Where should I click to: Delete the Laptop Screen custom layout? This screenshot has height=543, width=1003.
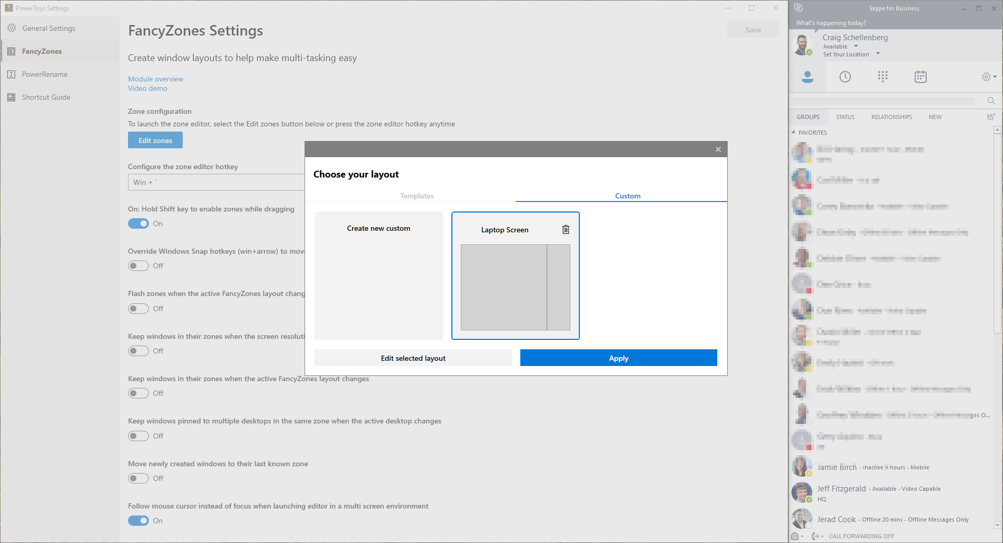tap(566, 230)
